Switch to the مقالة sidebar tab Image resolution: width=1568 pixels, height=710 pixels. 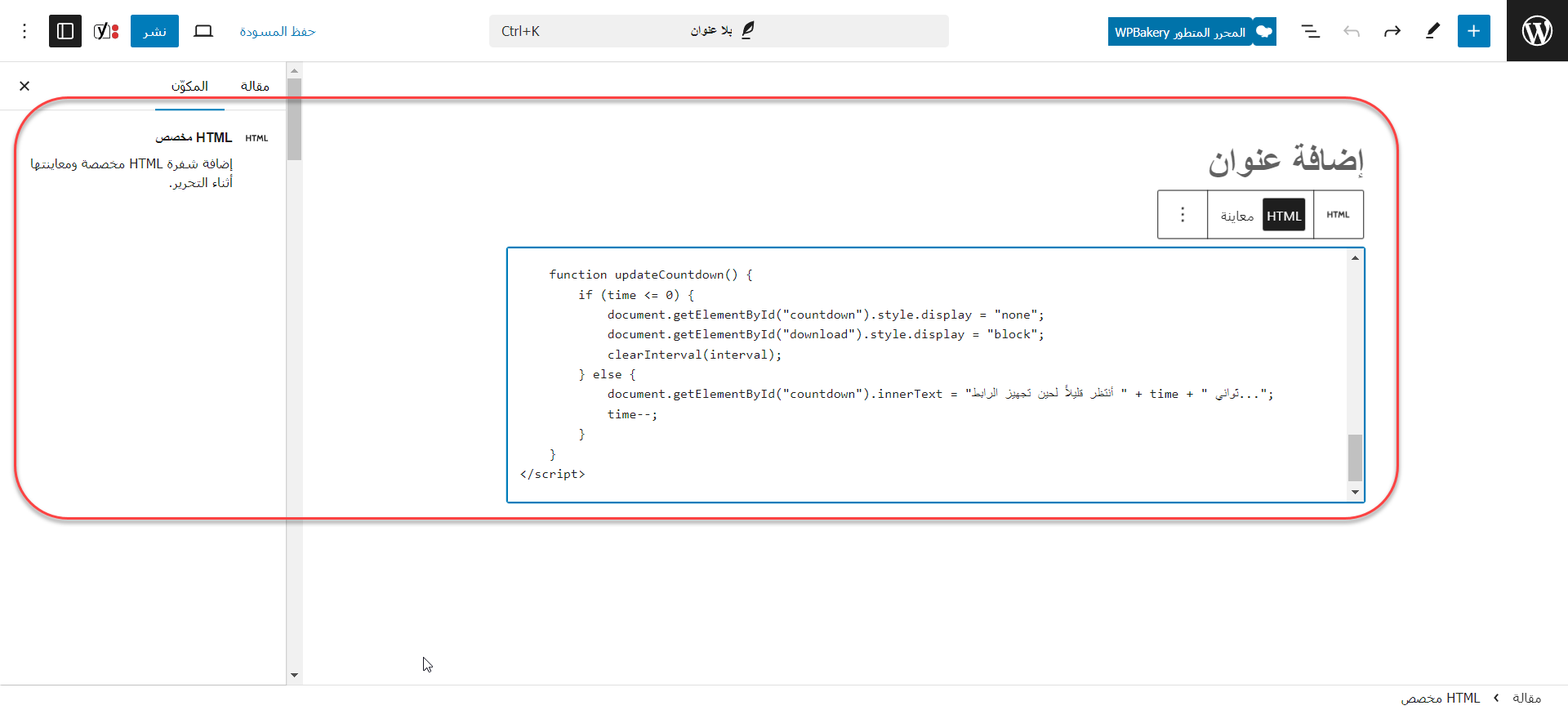[255, 86]
